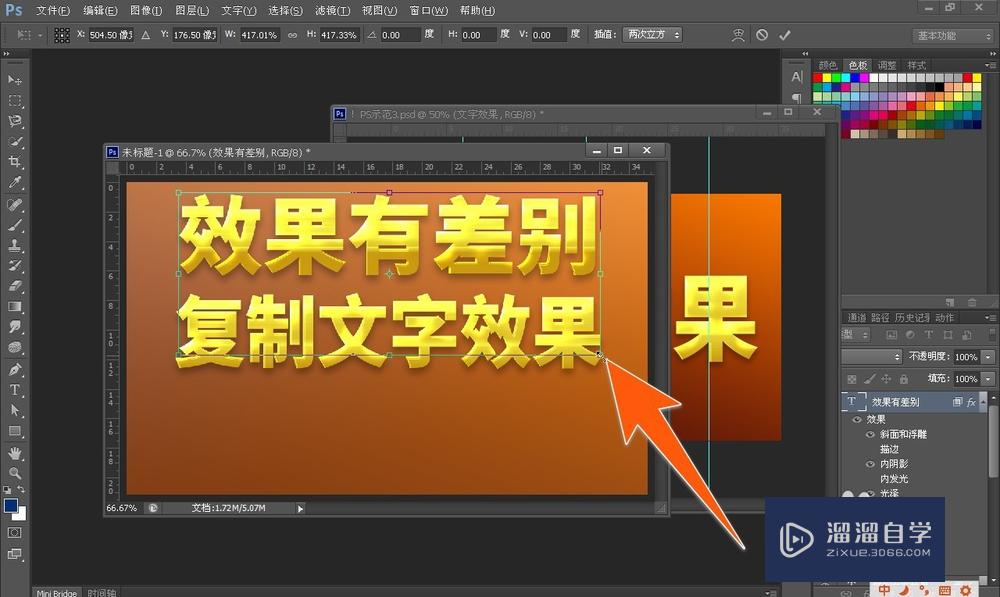Toggle visibility of the 内阴影 effect
Viewport: 1000px width, 597px height.
[x=869, y=465]
